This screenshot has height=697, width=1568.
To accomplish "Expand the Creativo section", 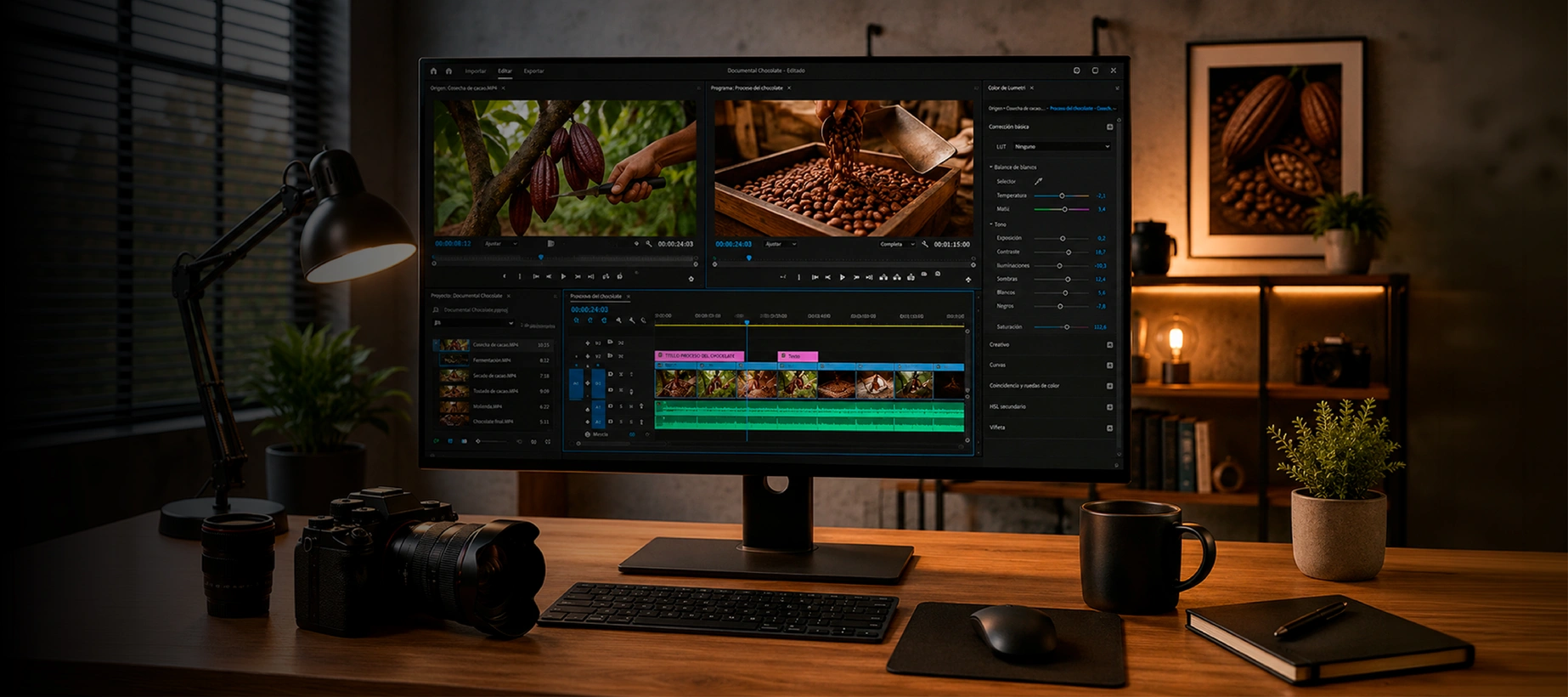I will coord(1000,345).
